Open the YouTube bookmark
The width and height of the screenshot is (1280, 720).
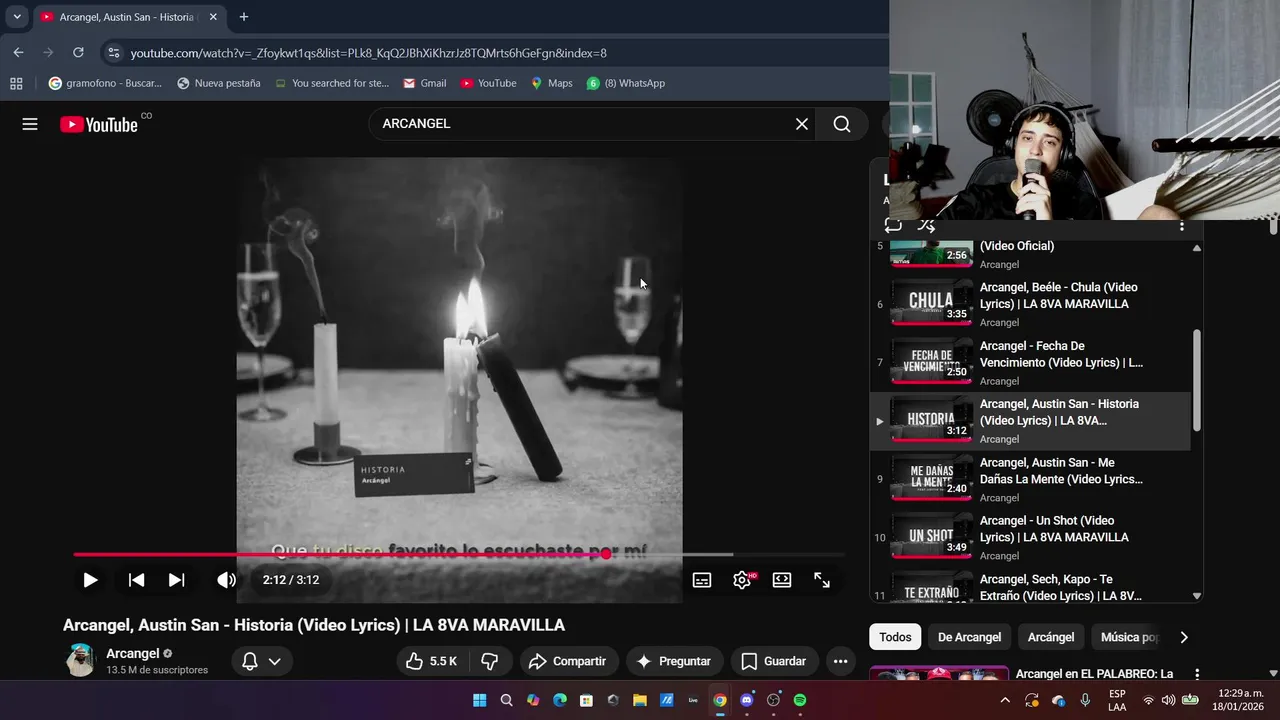(x=488, y=83)
